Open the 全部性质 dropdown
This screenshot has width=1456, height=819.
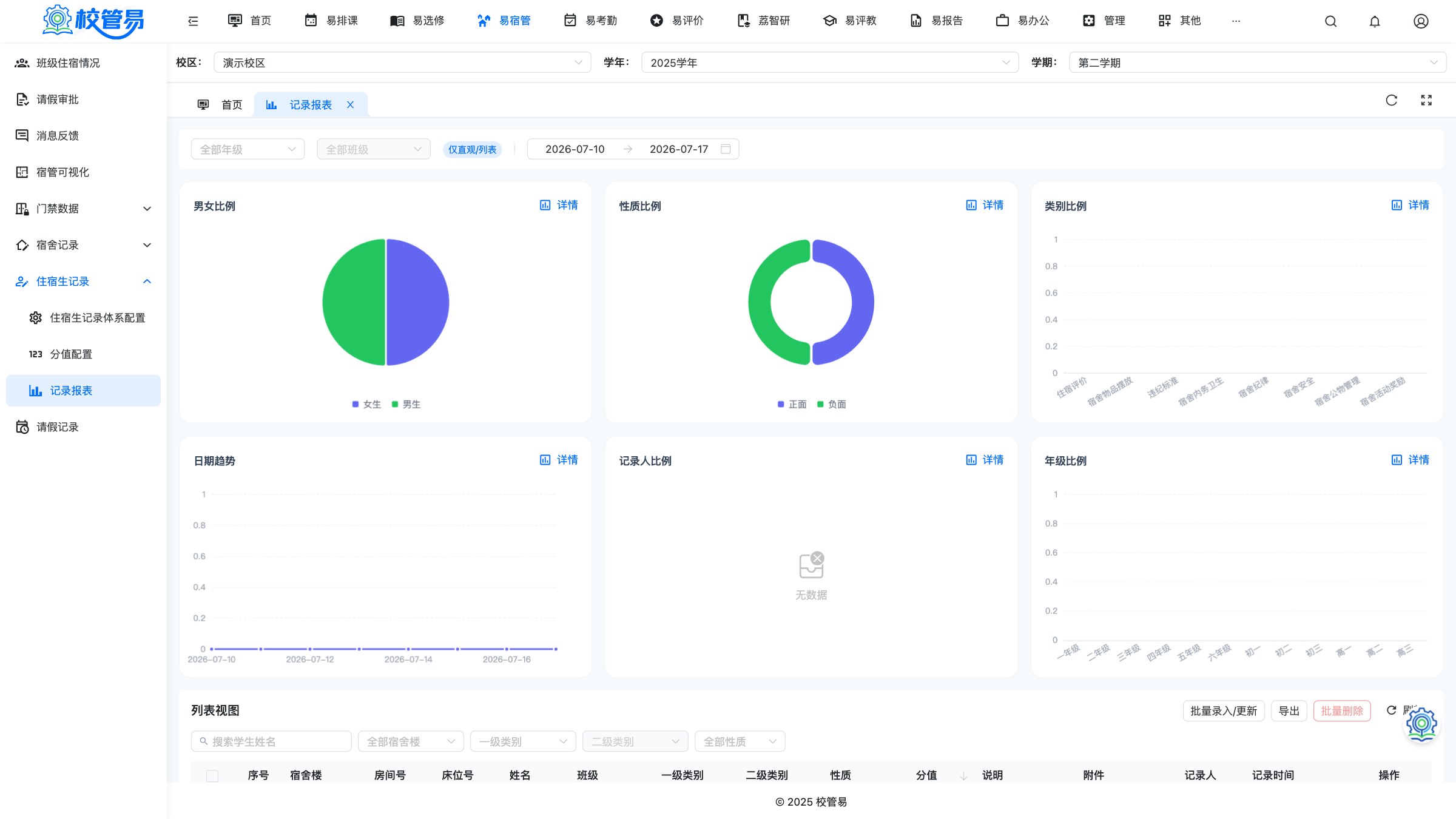point(740,741)
